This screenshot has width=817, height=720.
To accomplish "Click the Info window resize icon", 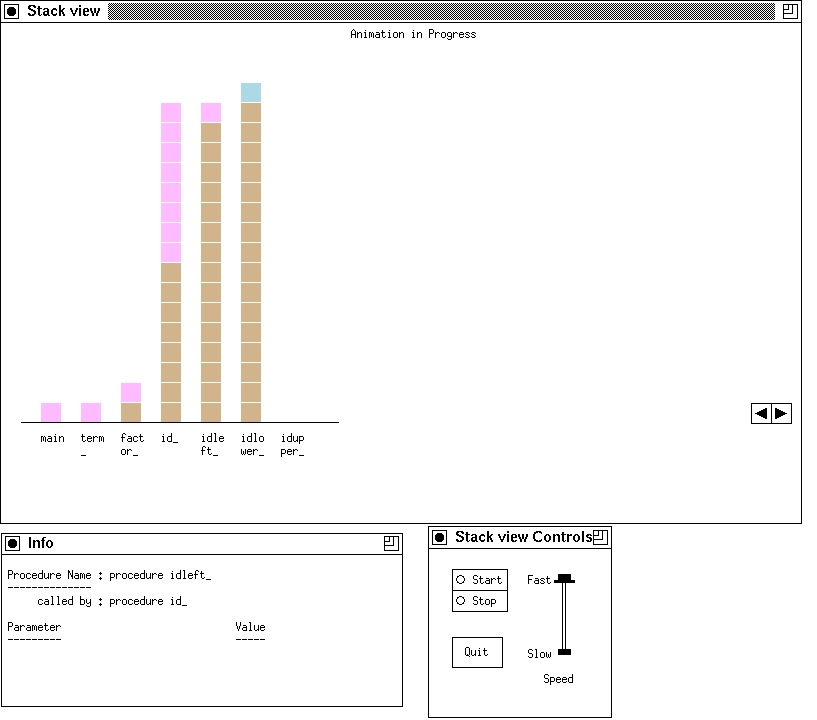I will click(x=391, y=543).
